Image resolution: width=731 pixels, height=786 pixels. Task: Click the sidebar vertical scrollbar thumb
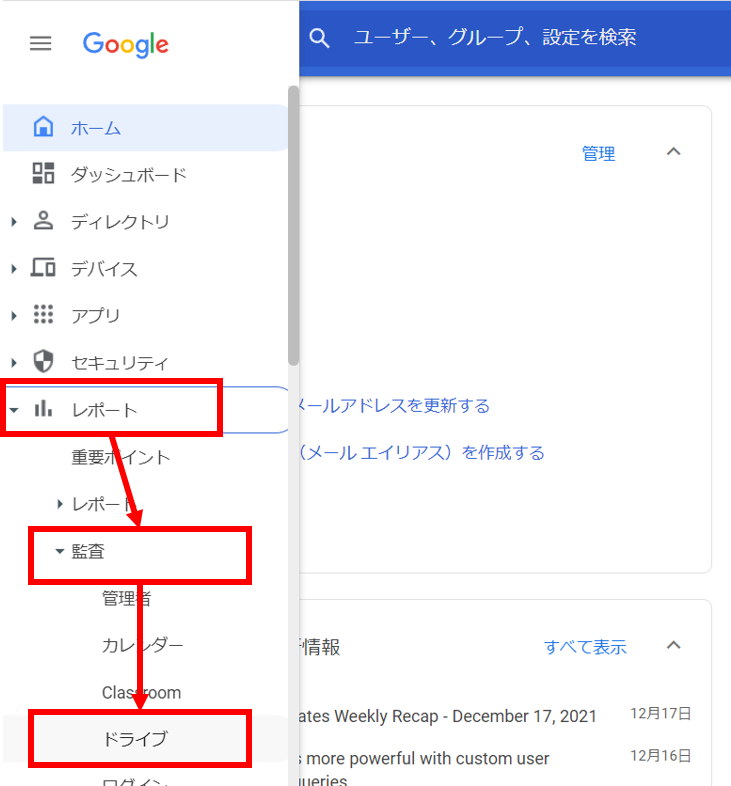pos(293,226)
